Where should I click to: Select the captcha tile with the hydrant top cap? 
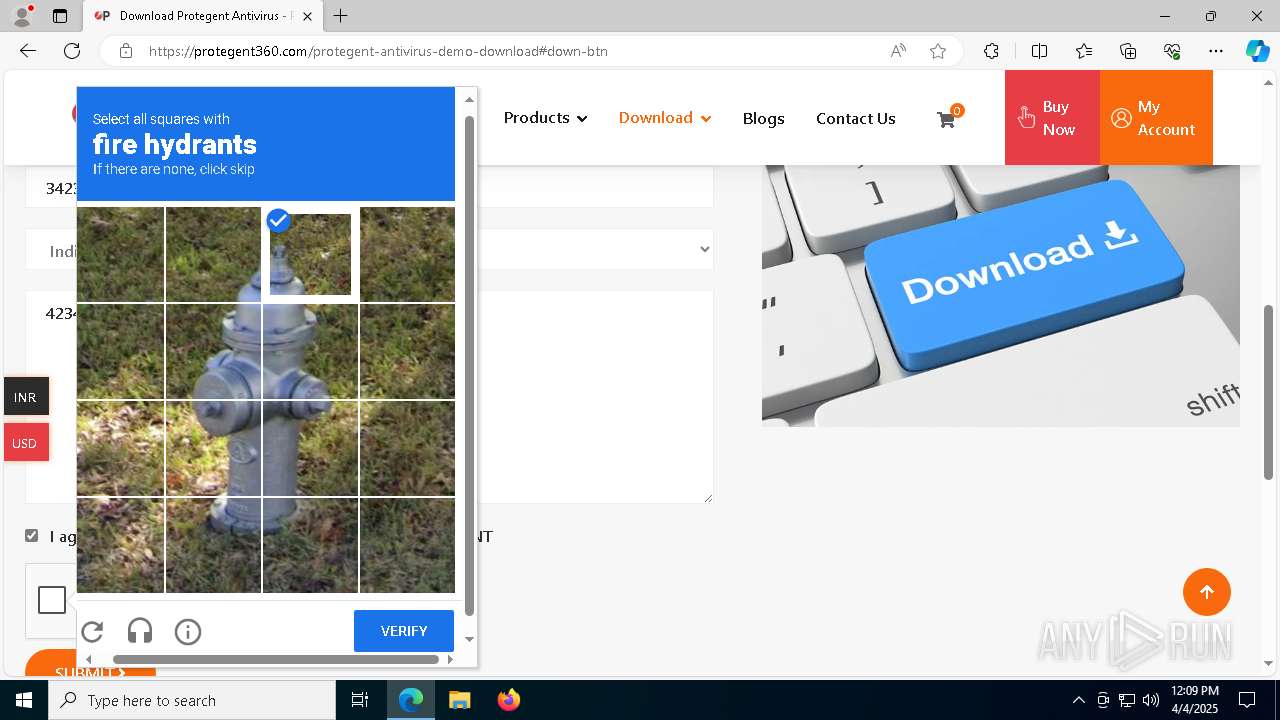click(213, 254)
